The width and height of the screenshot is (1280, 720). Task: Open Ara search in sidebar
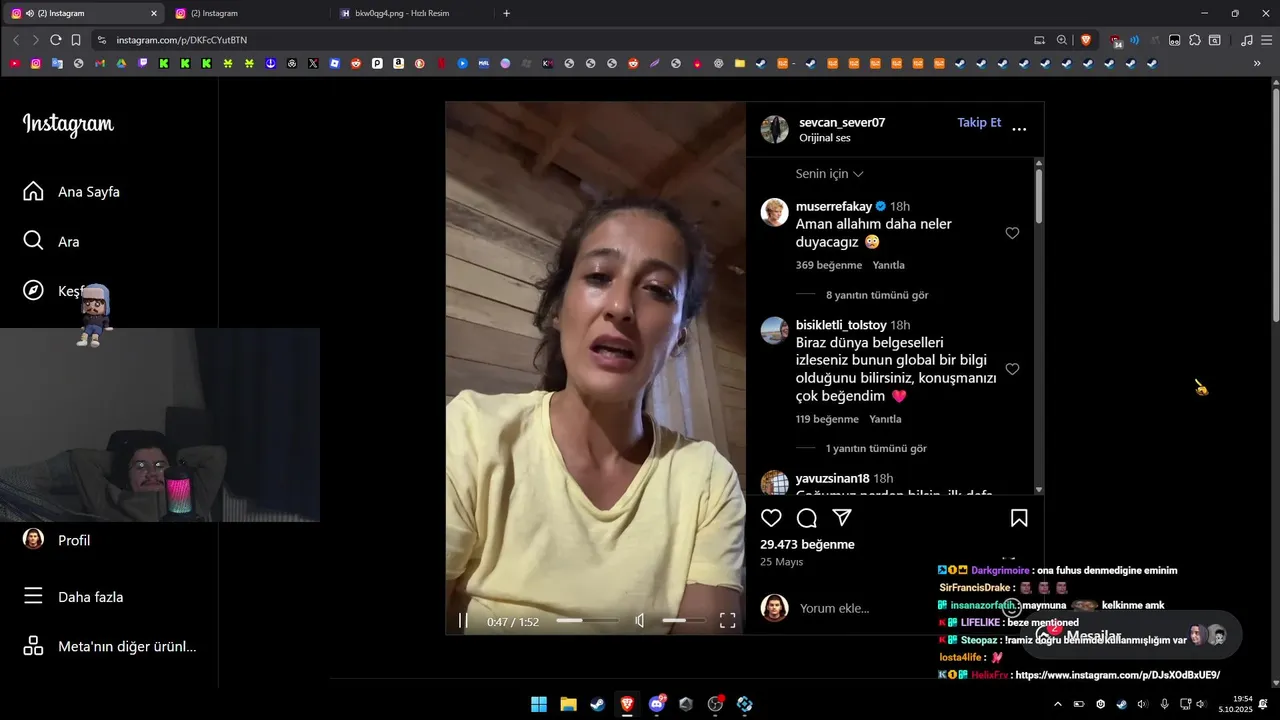click(52, 241)
